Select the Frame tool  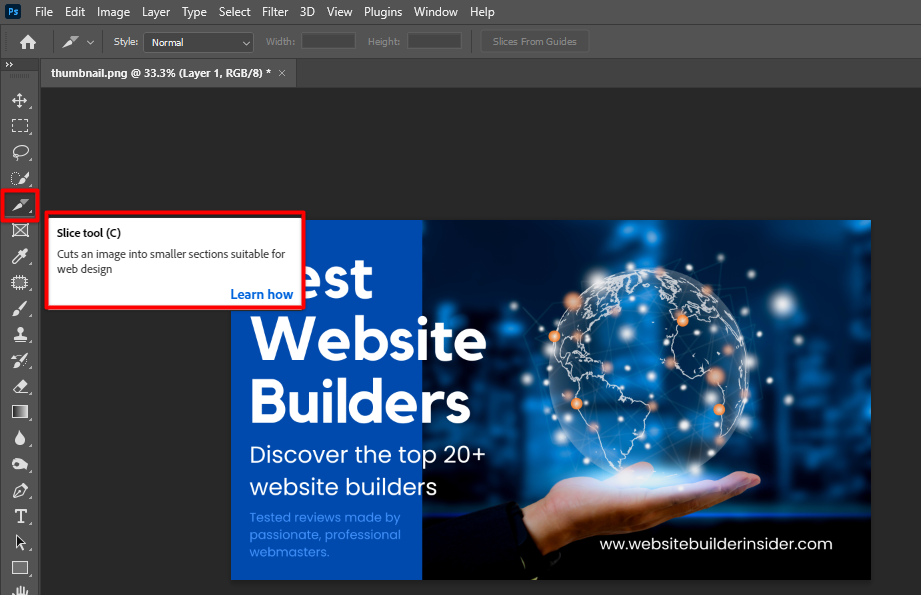[20, 231]
